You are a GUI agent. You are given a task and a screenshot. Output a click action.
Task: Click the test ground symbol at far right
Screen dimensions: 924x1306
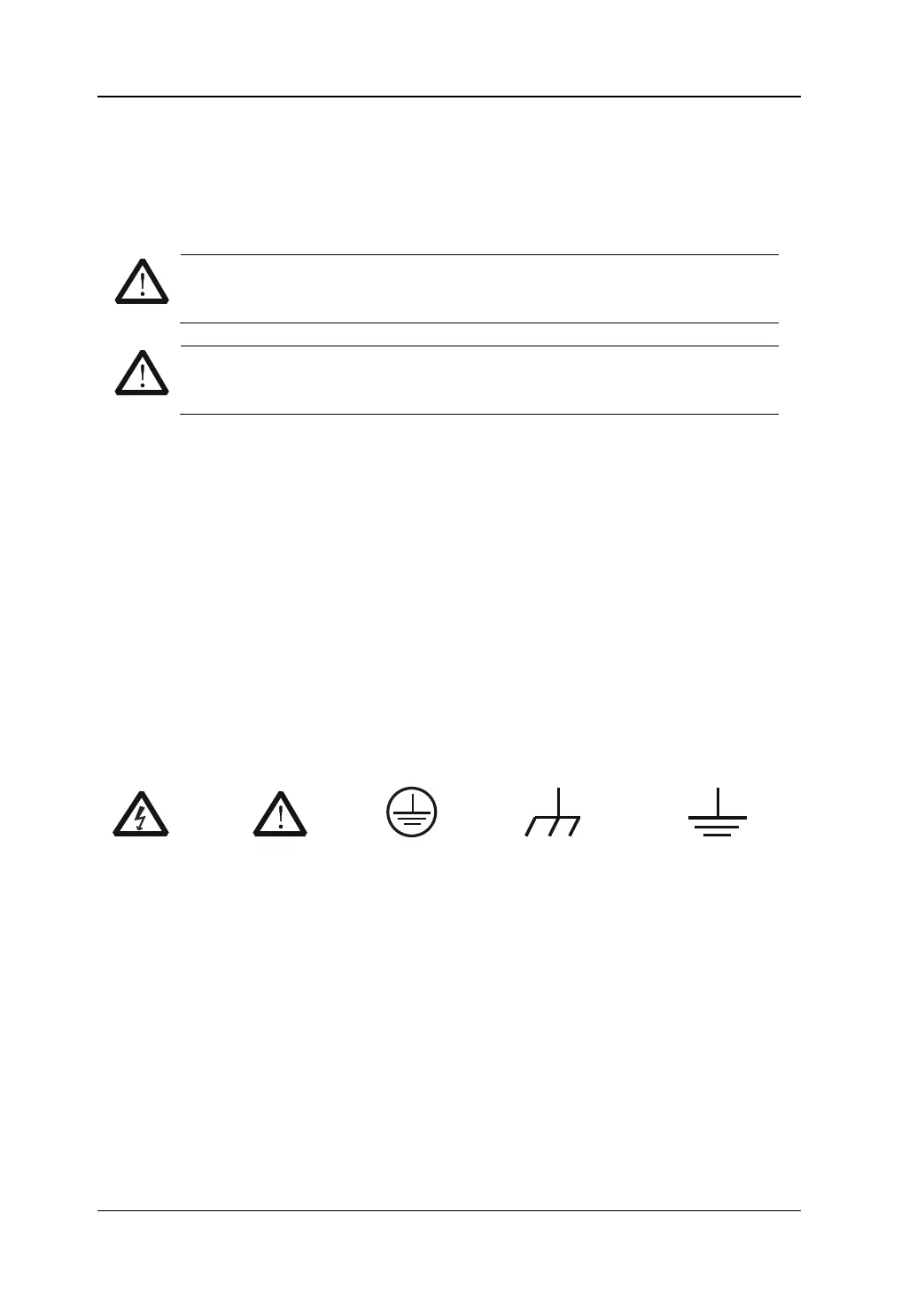(x=718, y=812)
